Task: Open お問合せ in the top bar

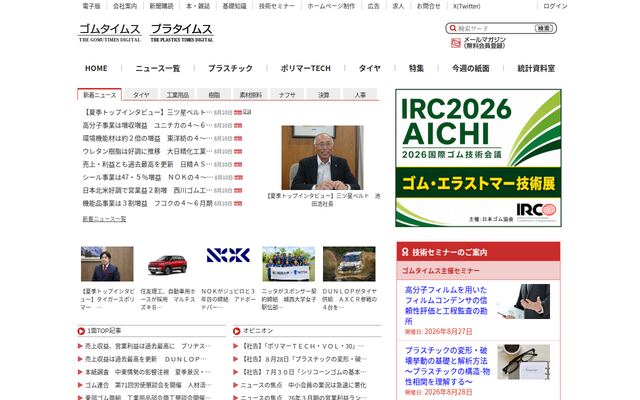Action: pos(429,6)
